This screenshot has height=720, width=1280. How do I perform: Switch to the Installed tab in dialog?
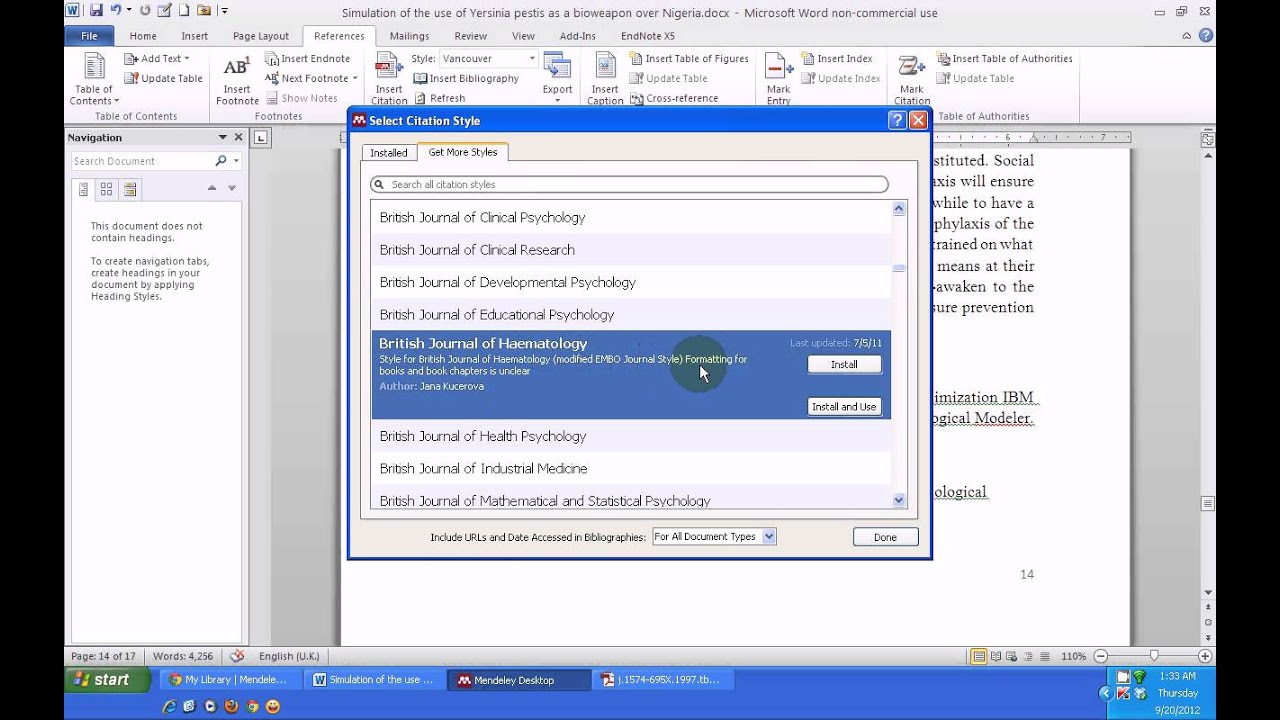point(389,153)
